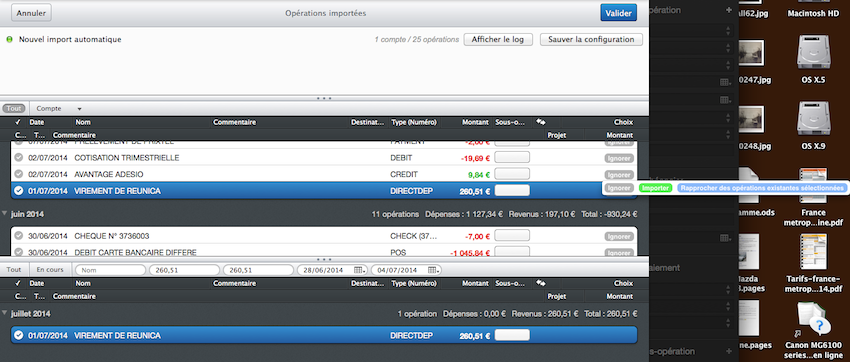This screenshot has width=850, height=362.
Task: Open calendar picker next to 04/07/2014 date
Action: pyautogui.click(x=434, y=270)
